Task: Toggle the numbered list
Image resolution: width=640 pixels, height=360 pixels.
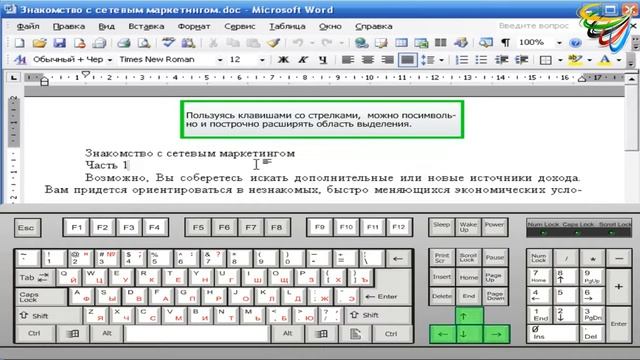Action: (x=462, y=60)
